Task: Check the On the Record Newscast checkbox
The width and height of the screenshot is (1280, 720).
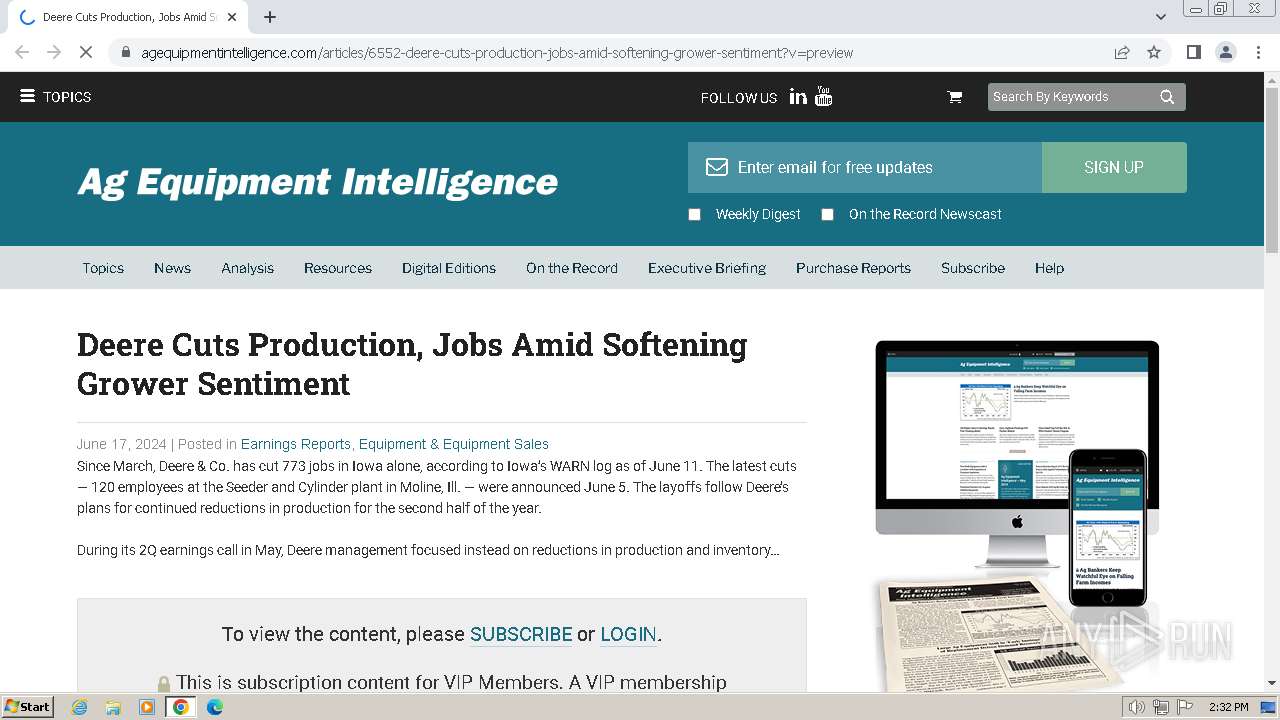Action: click(828, 214)
